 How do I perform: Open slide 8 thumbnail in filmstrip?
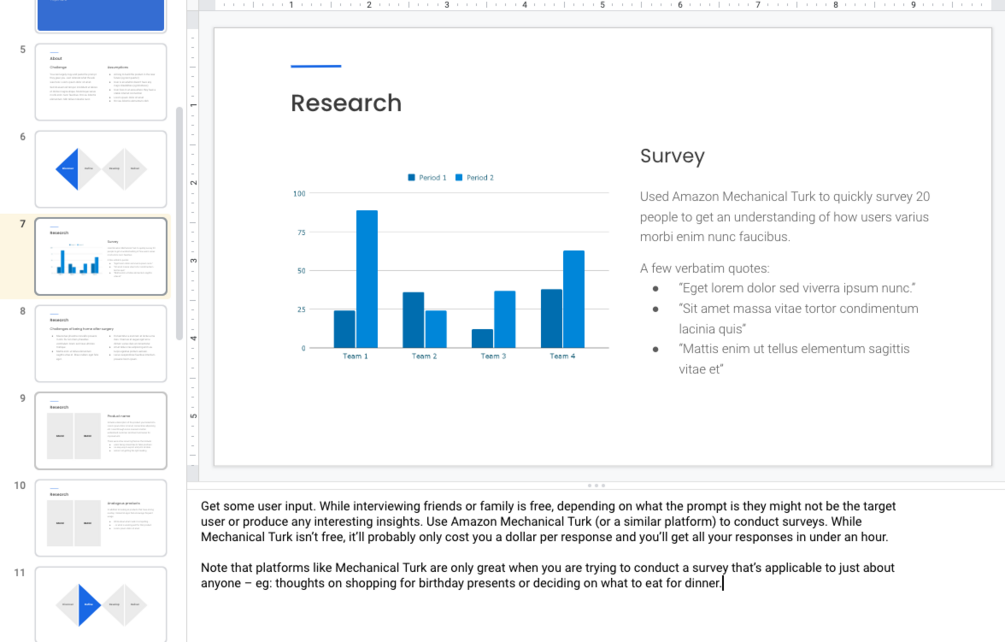[101, 343]
